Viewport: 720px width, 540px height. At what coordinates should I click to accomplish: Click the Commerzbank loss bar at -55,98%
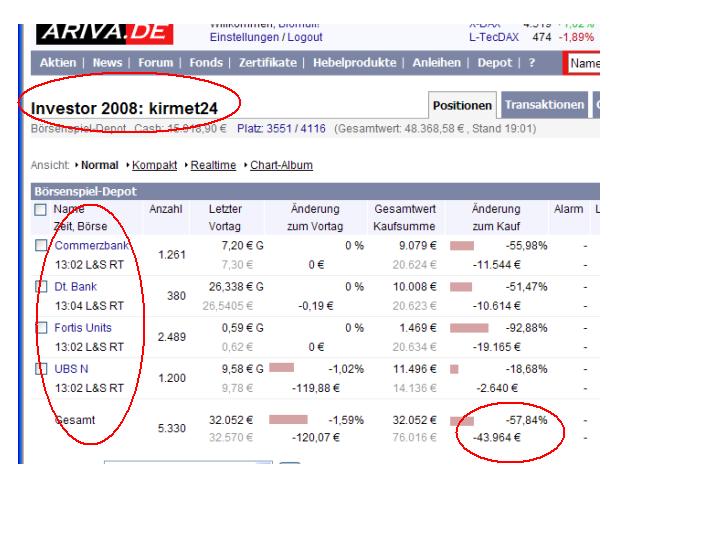coord(462,246)
